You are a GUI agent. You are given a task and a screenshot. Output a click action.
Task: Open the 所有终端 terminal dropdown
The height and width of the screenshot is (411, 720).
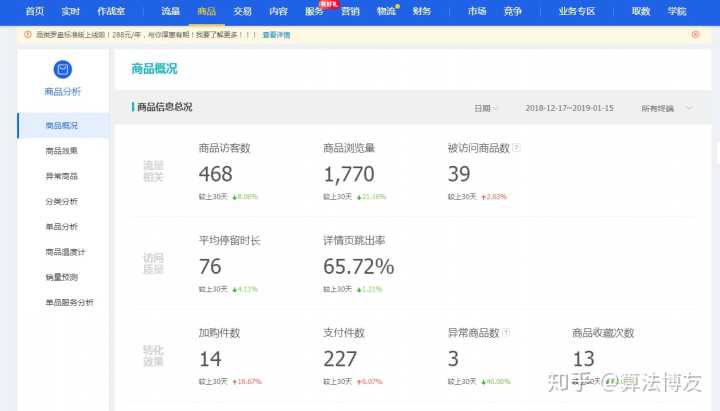click(x=666, y=108)
